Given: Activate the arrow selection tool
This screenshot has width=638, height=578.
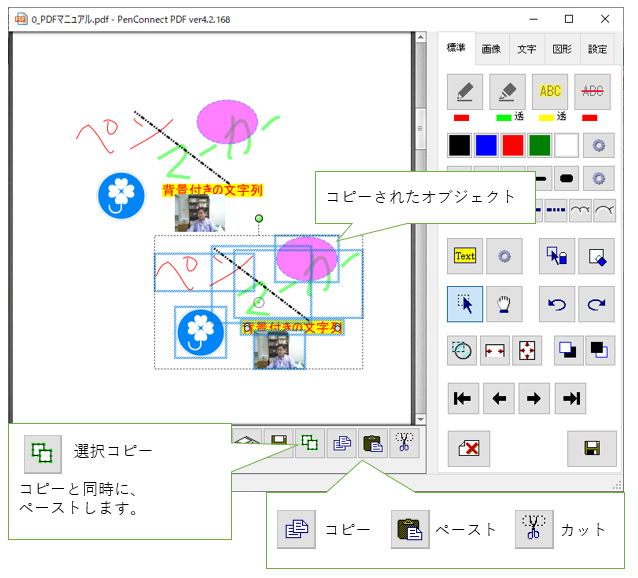Looking at the screenshot, I should pyautogui.click(x=465, y=302).
